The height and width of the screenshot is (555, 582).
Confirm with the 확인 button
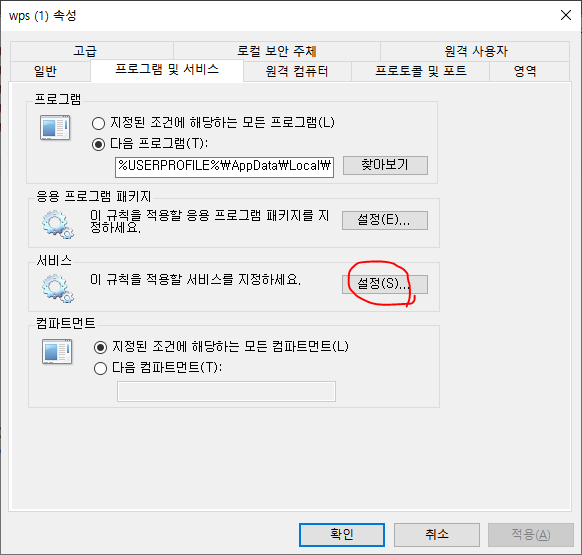(x=341, y=535)
